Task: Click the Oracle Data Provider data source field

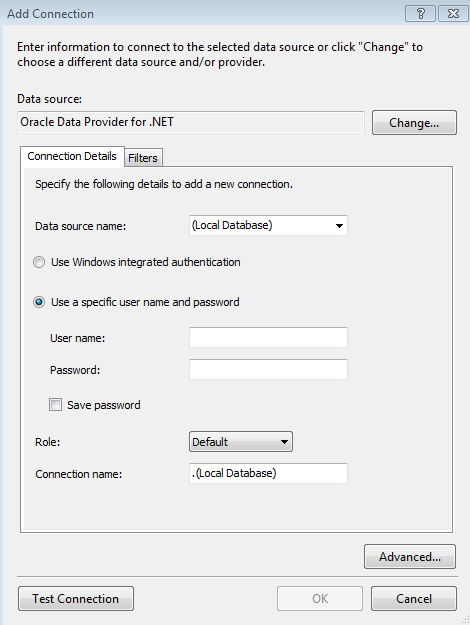Action: coord(191,122)
